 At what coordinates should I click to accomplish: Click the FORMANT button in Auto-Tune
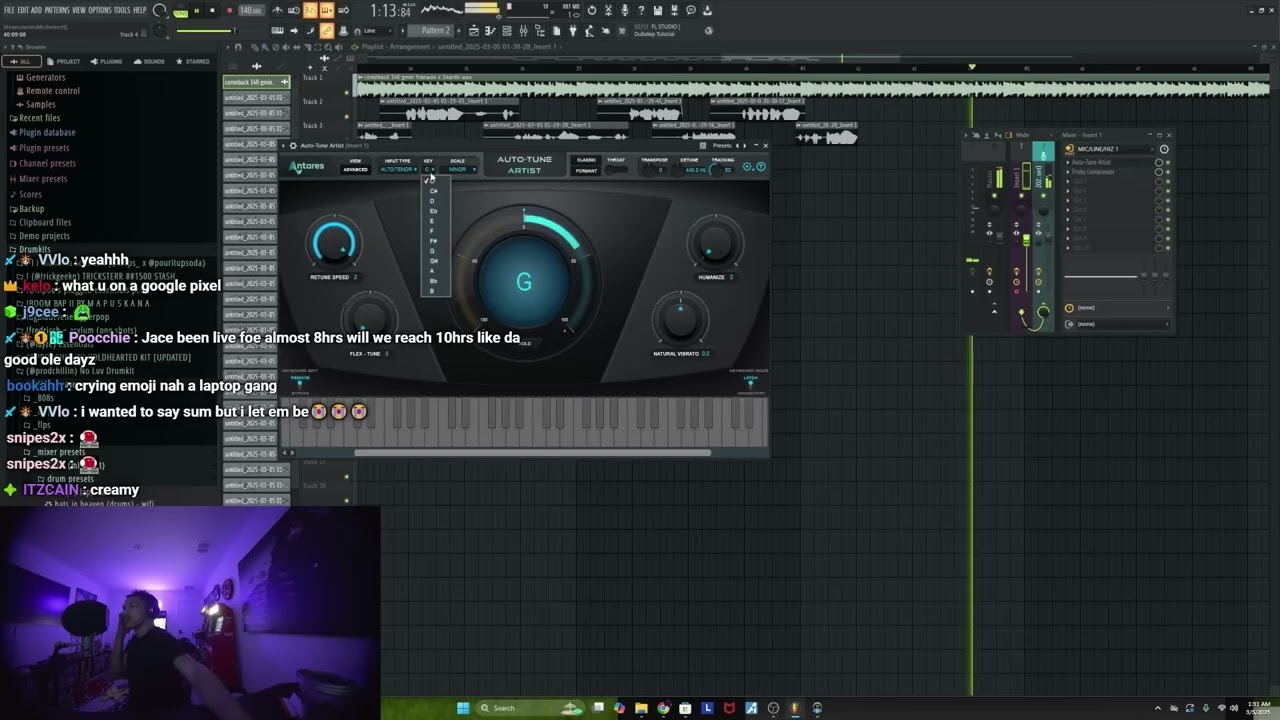click(x=586, y=171)
